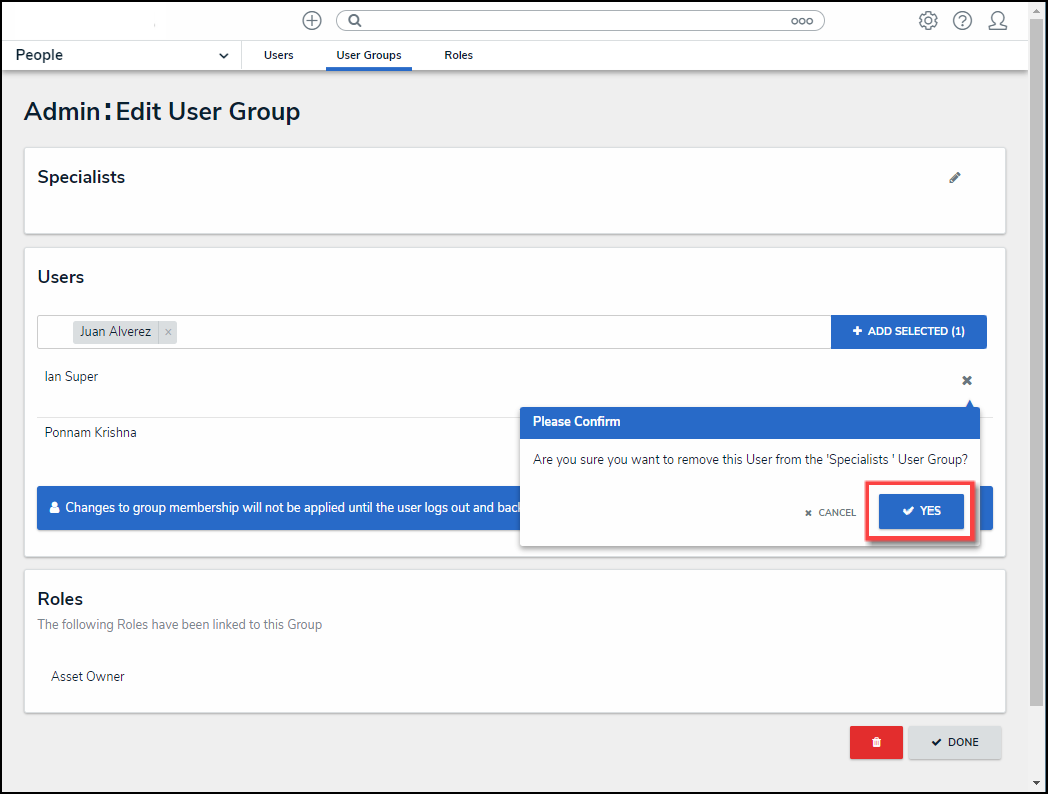The height and width of the screenshot is (794, 1048).
Task: Confirm removal by clicking Yes
Action: click(921, 511)
